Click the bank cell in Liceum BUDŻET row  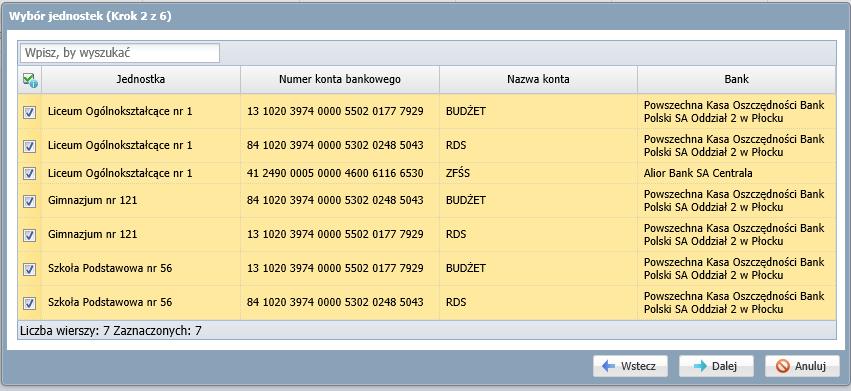tap(736, 111)
